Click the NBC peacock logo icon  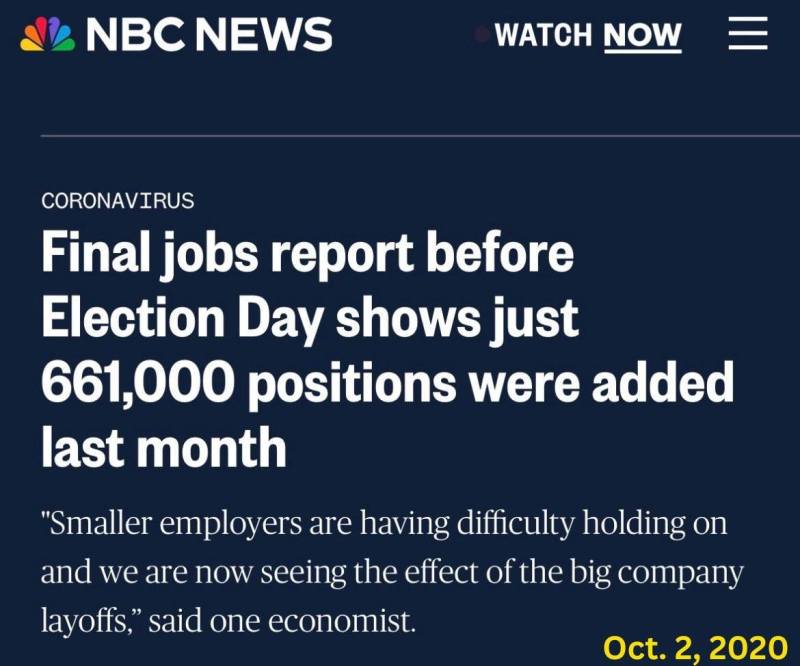[x=47, y=34]
